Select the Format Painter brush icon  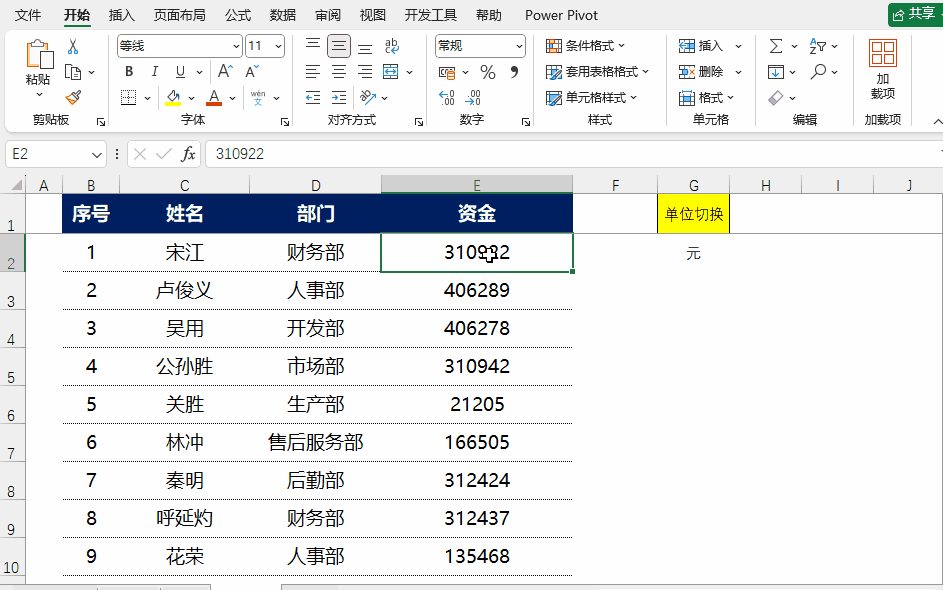[73, 97]
